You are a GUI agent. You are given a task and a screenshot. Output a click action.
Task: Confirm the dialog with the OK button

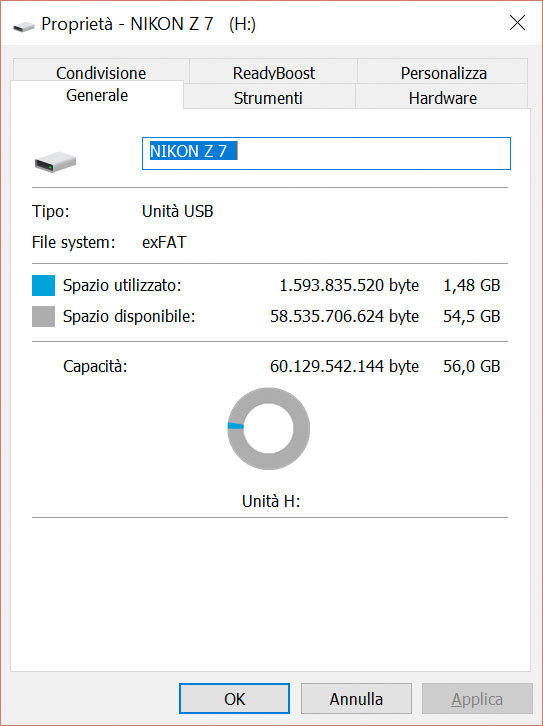click(x=234, y=698)
